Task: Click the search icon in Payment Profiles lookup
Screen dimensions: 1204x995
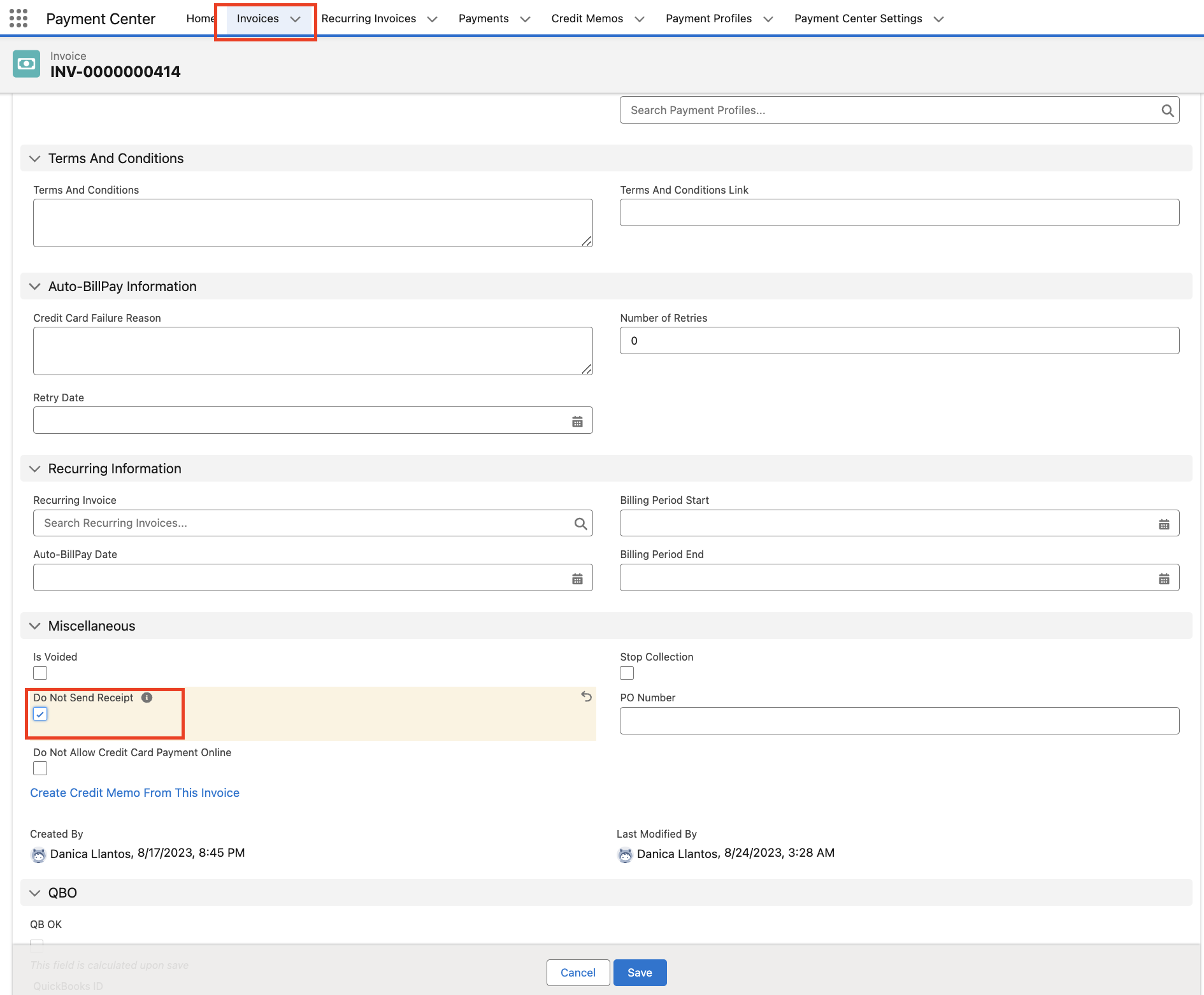Action: (1167, 110)
